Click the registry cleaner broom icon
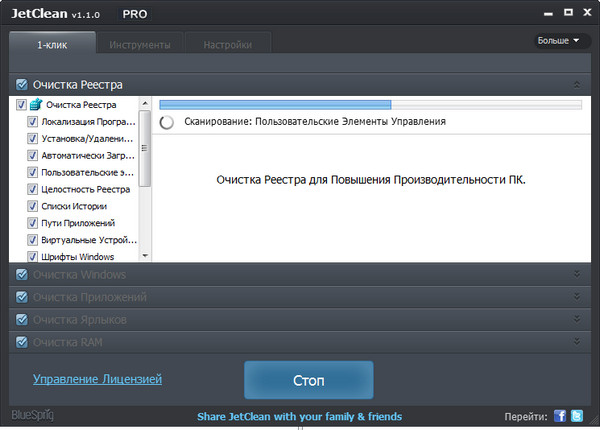Viewport: 600px width, 430px height. [36, 104]
